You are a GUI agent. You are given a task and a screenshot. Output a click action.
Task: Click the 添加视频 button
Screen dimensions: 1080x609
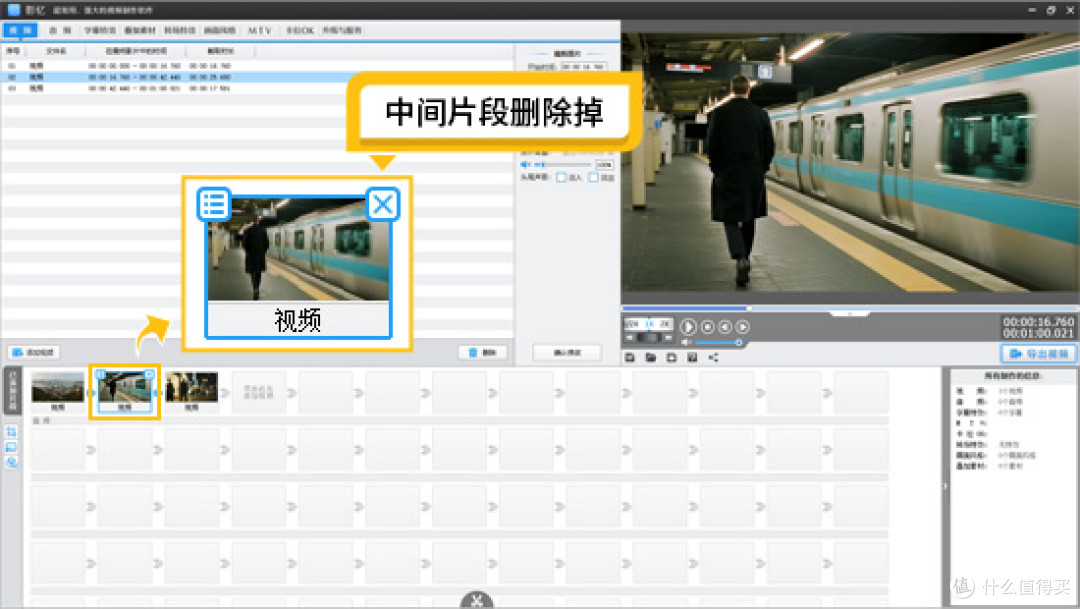point(34,352)
